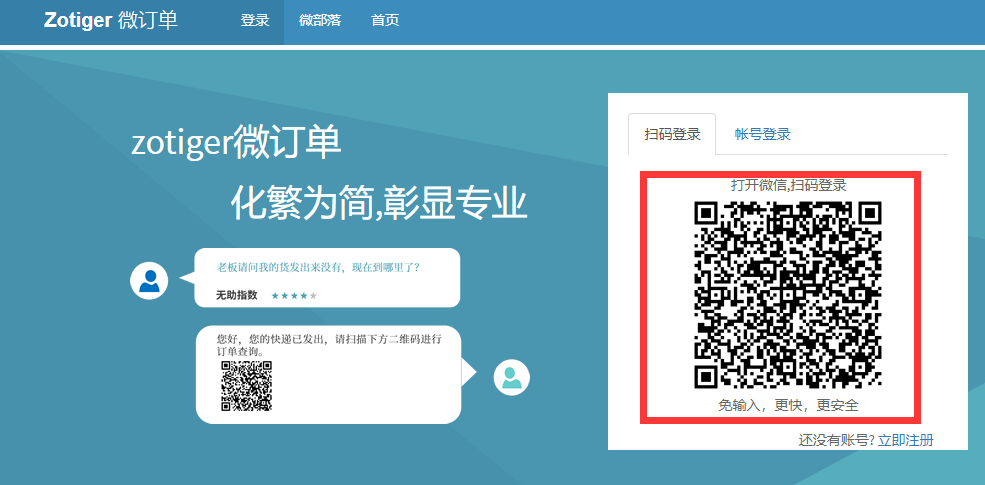Viewport: 985px width, 485px height.
Task: Click the Zotiger 微订单 brand logo
Action: point(111,20)
